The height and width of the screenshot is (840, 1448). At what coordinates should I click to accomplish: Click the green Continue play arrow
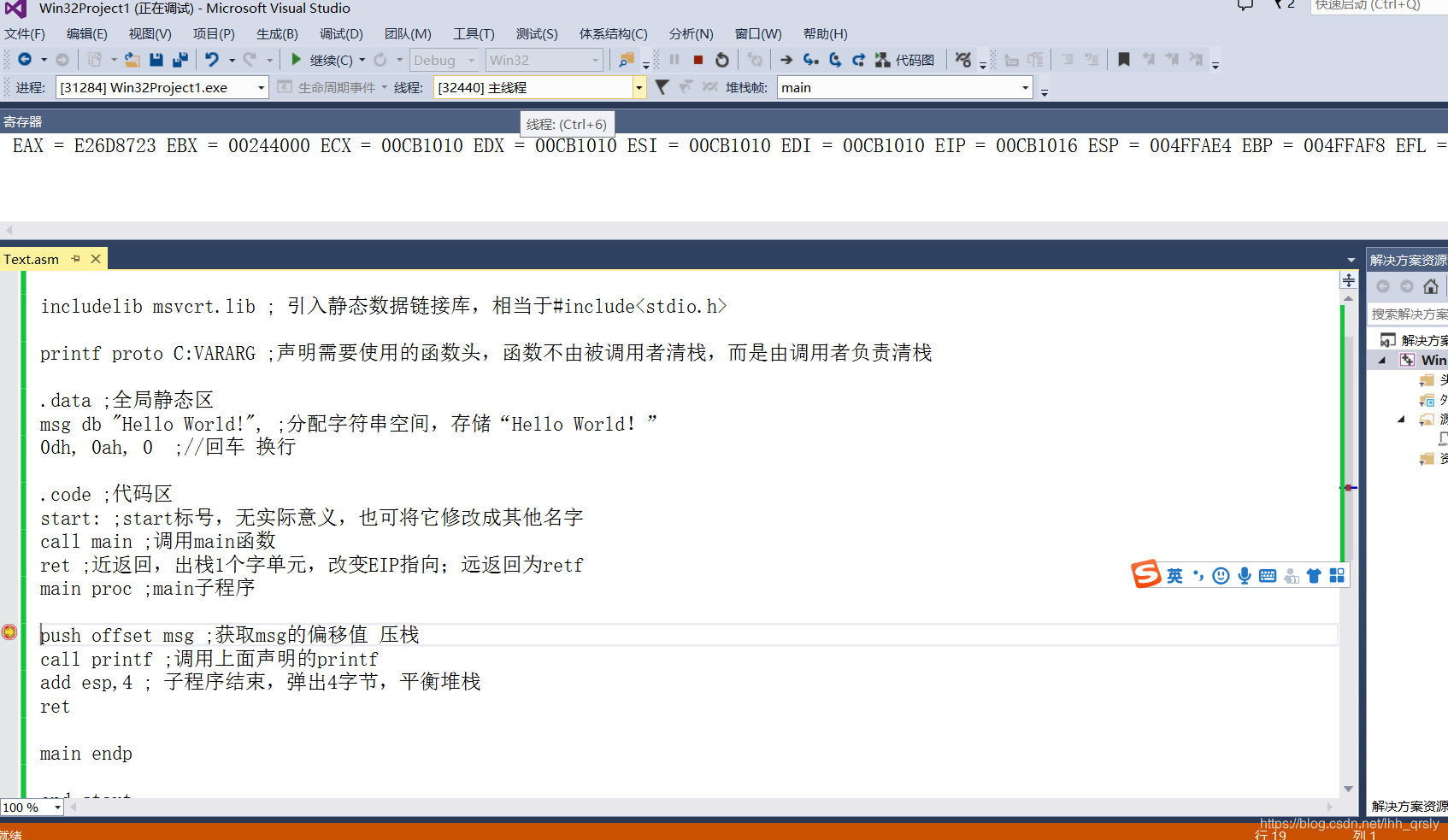pos(296,60)
